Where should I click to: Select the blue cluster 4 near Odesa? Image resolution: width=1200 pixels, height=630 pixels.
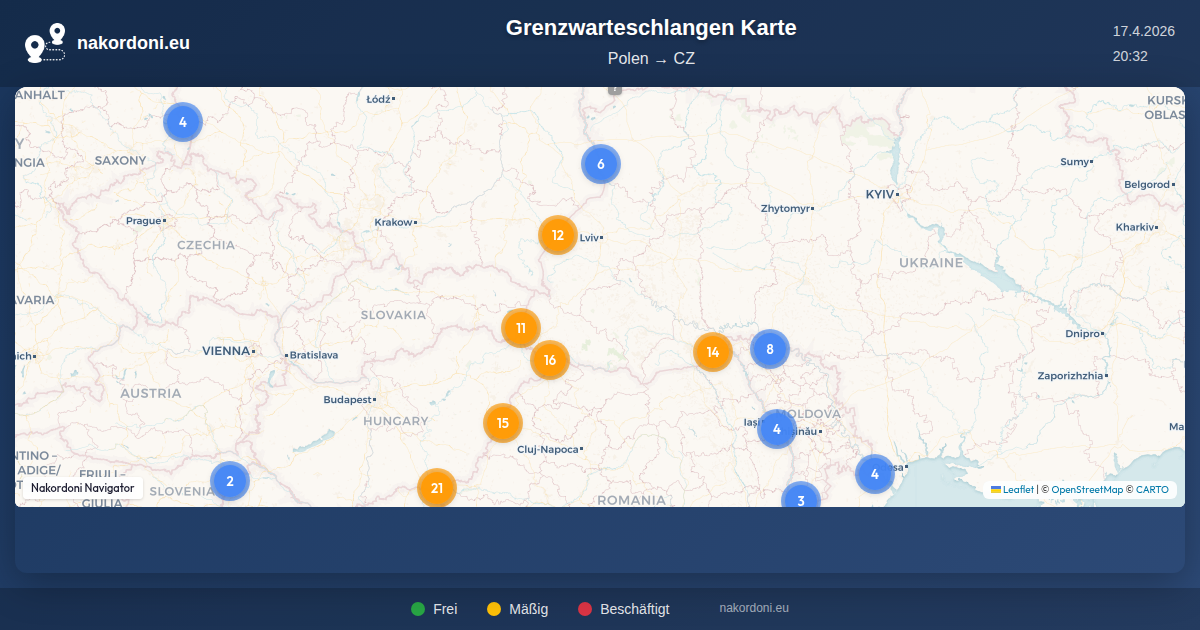pos(875,474)
